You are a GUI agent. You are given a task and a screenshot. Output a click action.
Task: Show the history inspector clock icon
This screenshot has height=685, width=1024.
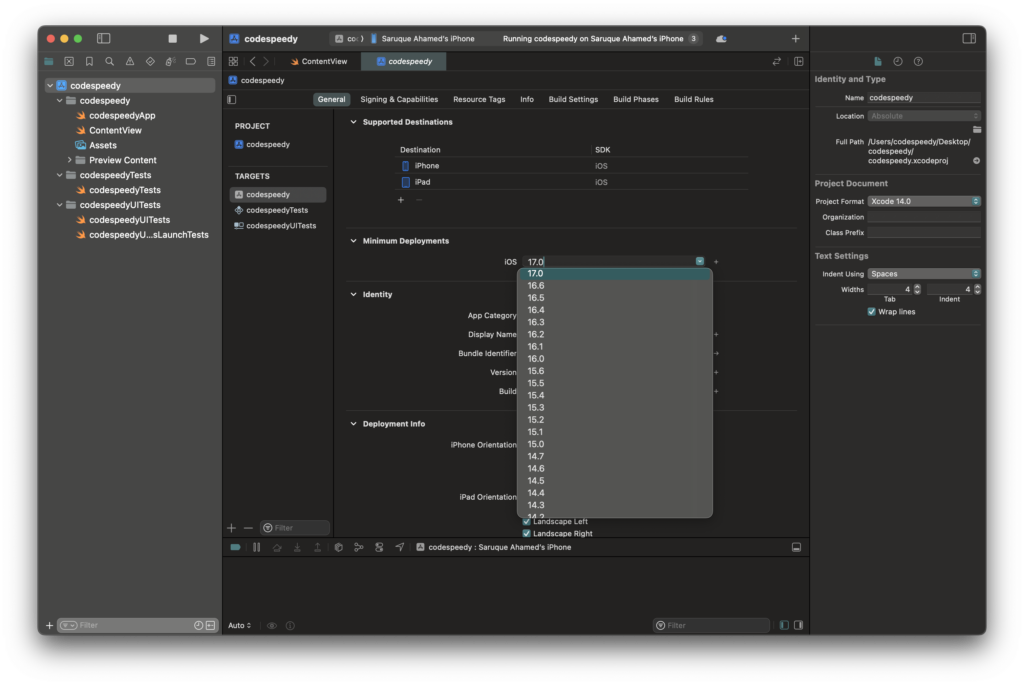tap(898, 61)
